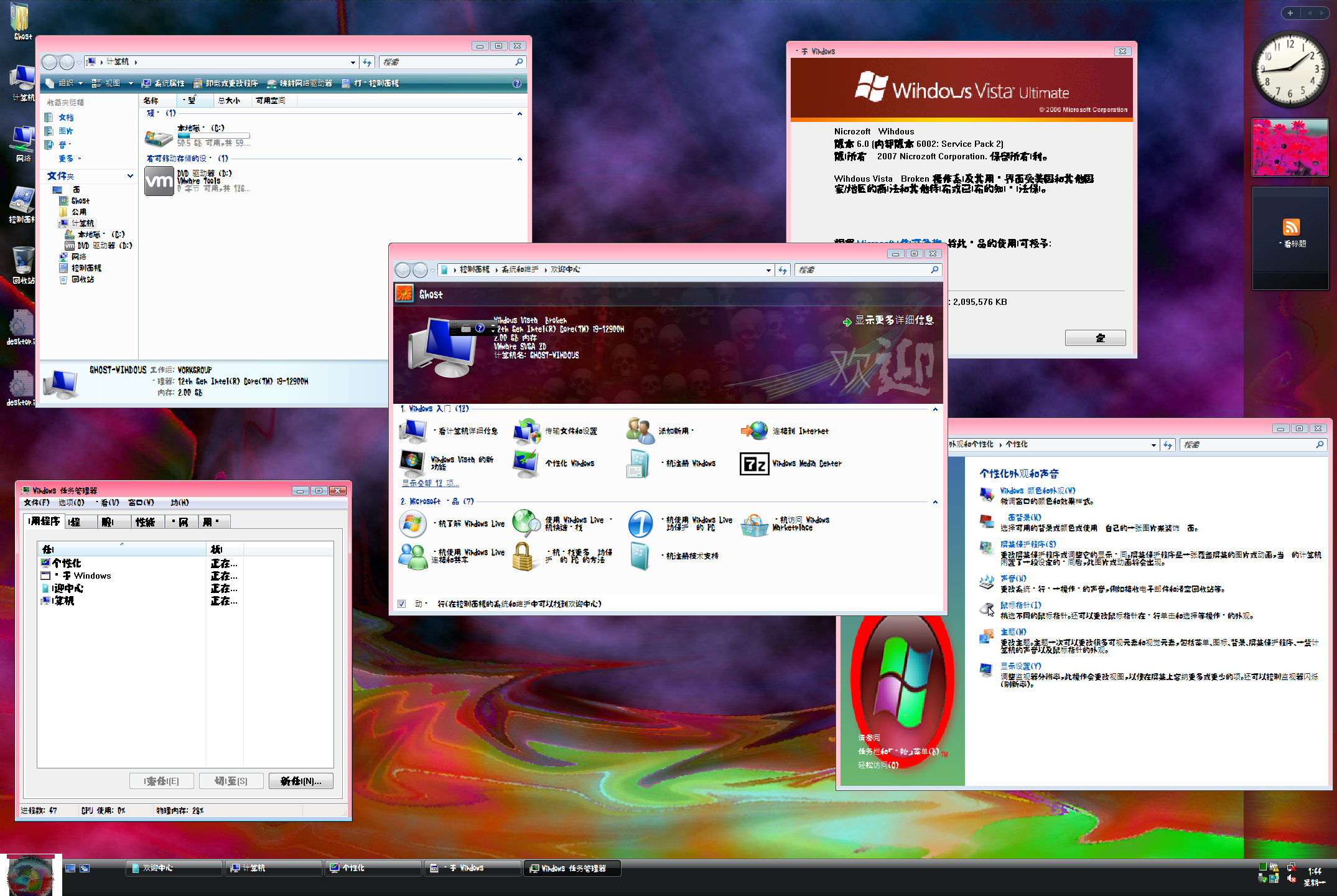1337x896 pixels.
Task: Collapse the Windows getting started section
Action: 935,409
